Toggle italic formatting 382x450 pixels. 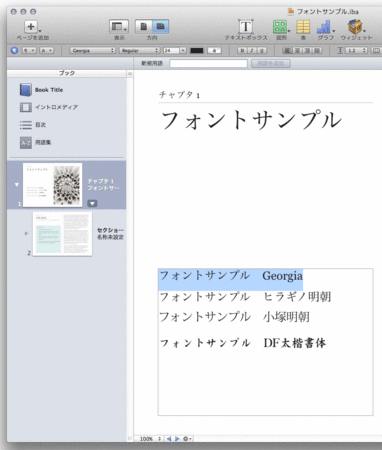point(252,50)
